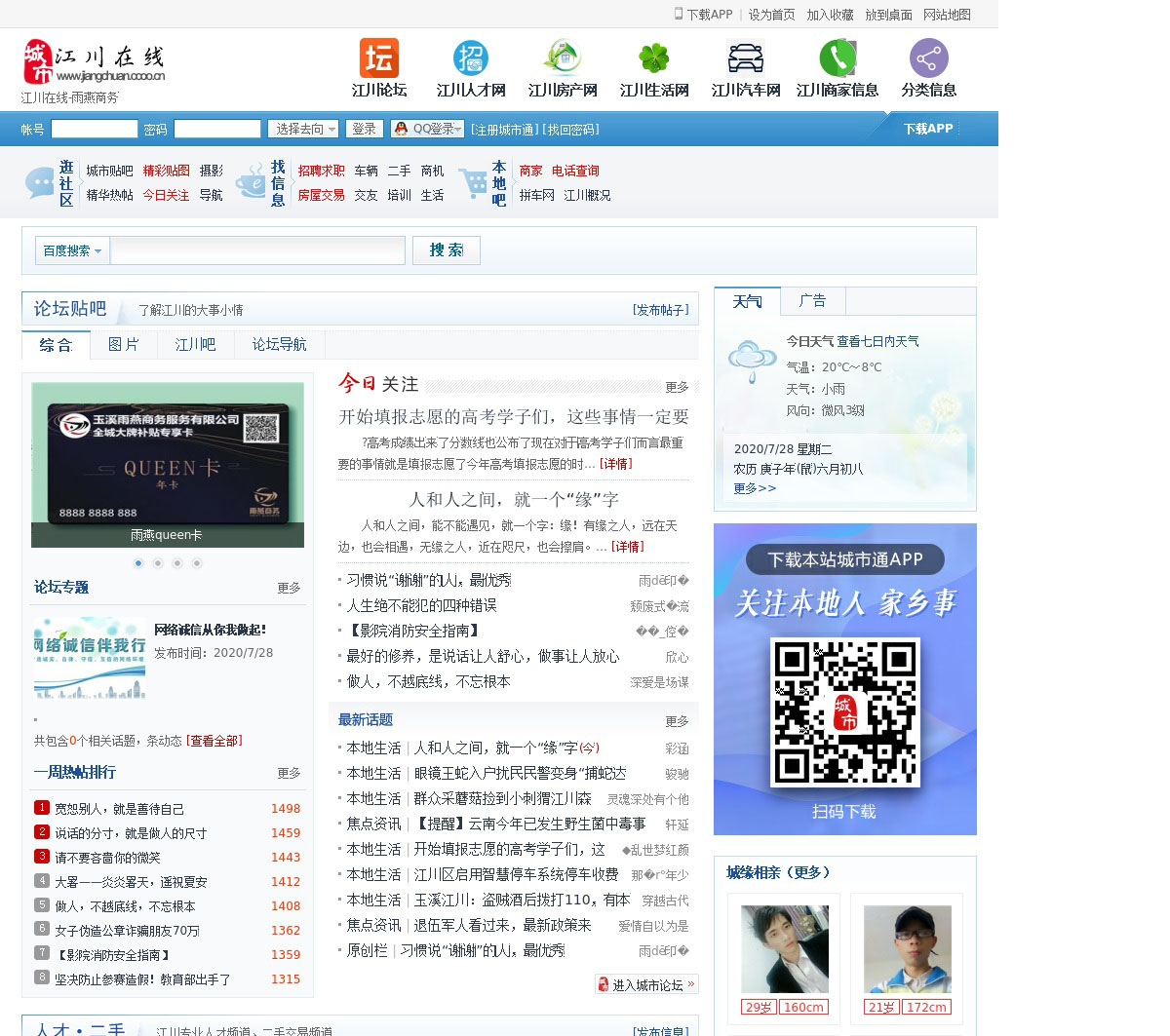Open the 江川汽车网 car icon
Viewport: 1170px width, 1036px height.
coord(746,58)
